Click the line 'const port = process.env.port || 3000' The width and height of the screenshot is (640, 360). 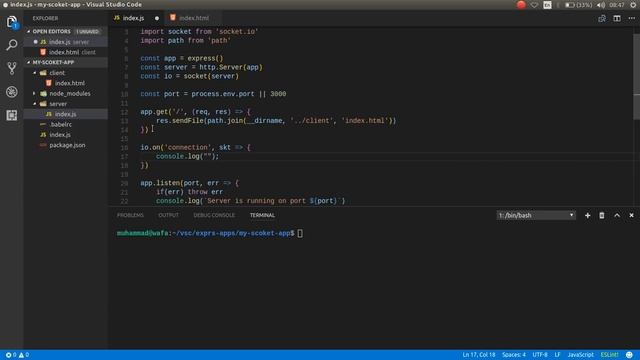click(213, 94)
